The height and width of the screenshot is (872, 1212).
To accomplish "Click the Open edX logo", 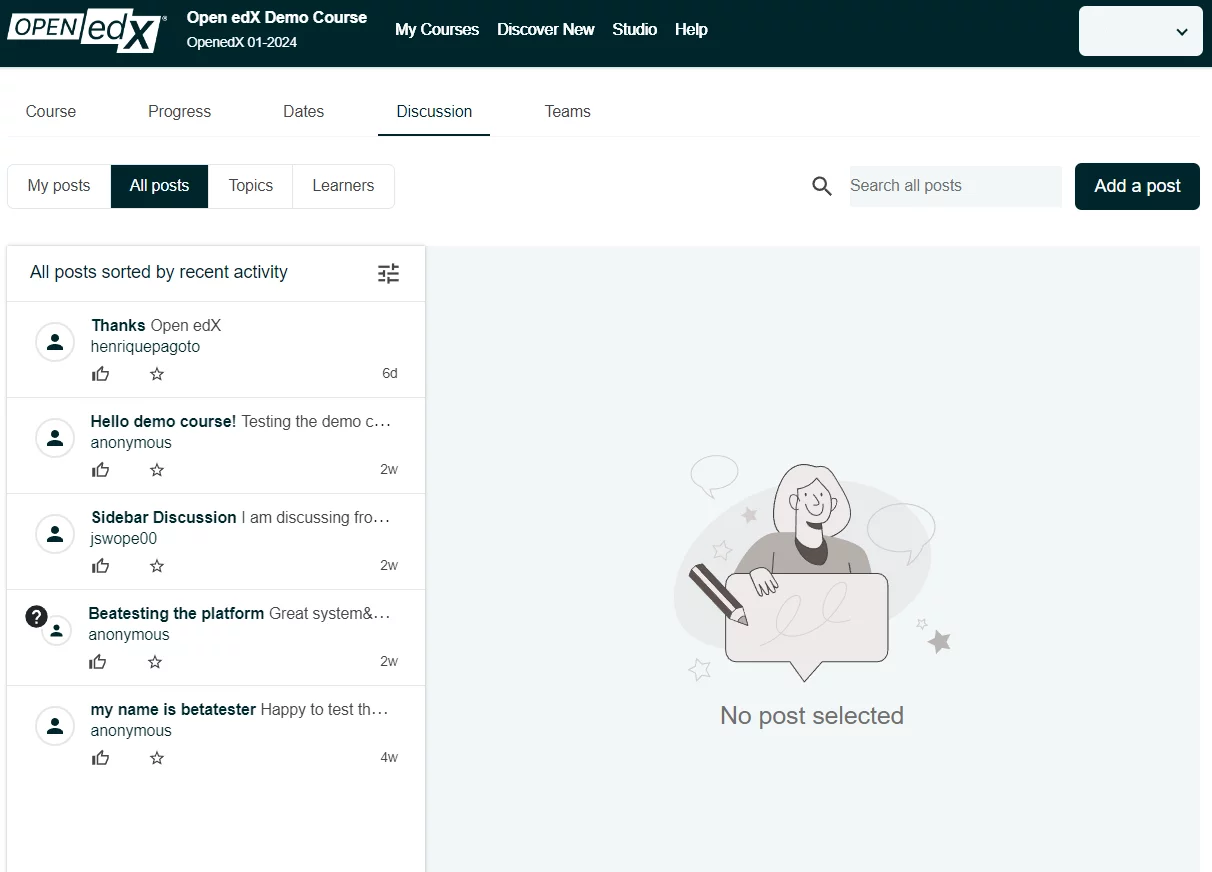I will coord(86,30).
